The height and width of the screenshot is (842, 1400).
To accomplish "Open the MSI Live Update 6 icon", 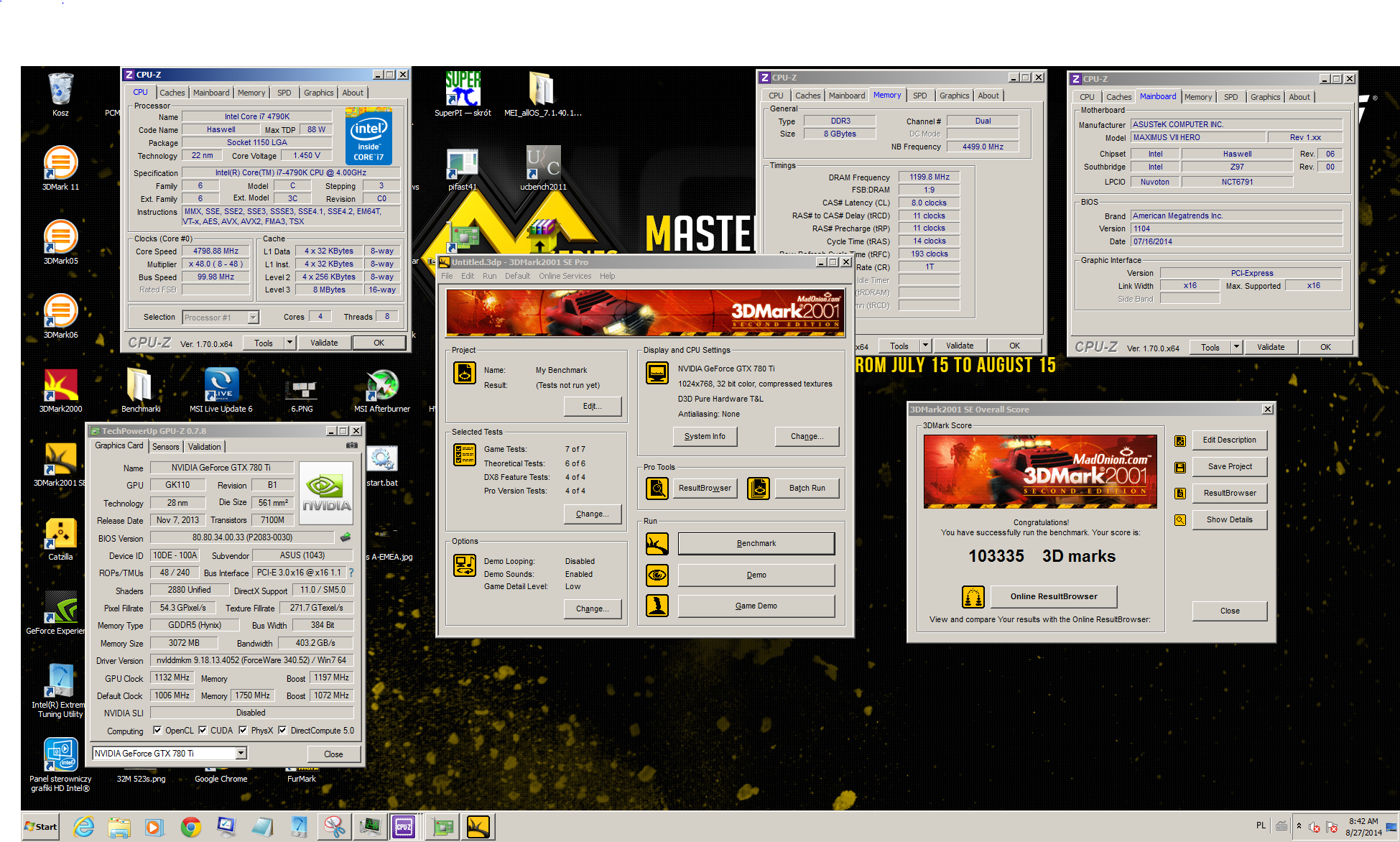I will pos(221,391).
